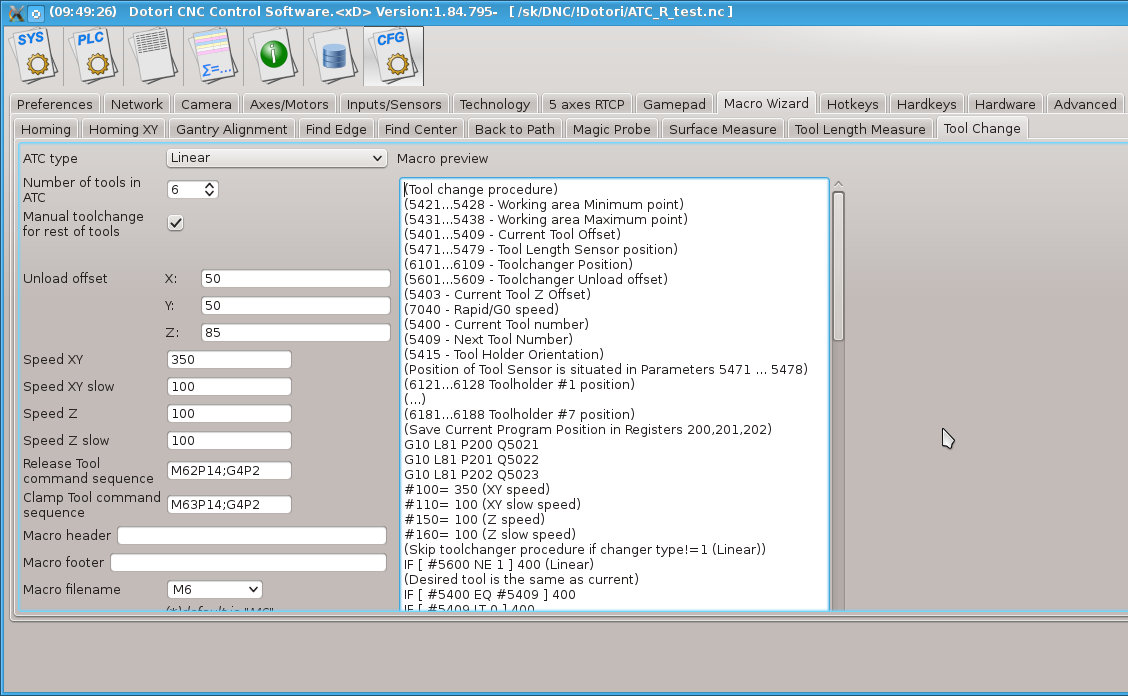The height and width of the screenshot is (696, 1128).
Task: Click the scrollbar up arrow in Macro preview
Action: [838, 184]
